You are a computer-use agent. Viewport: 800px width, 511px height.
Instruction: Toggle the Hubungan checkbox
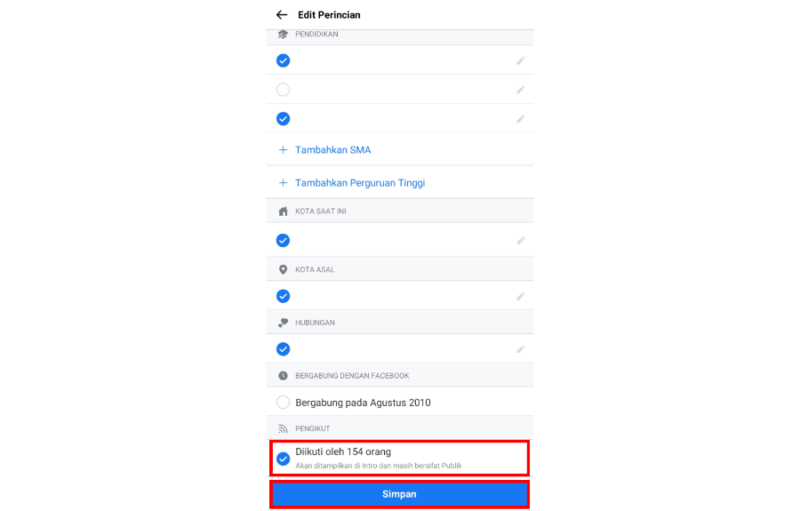point(283,349)
